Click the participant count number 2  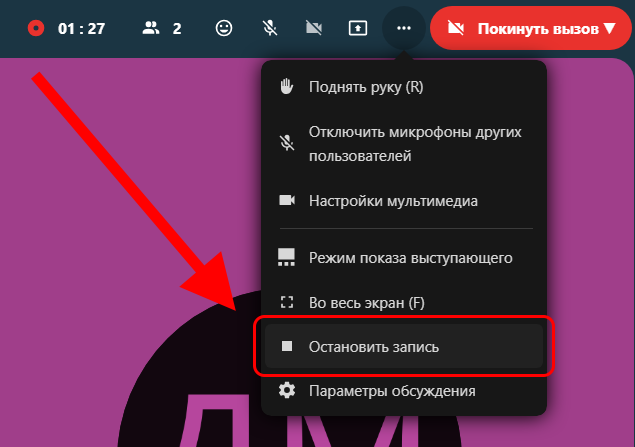pos(177,28)
